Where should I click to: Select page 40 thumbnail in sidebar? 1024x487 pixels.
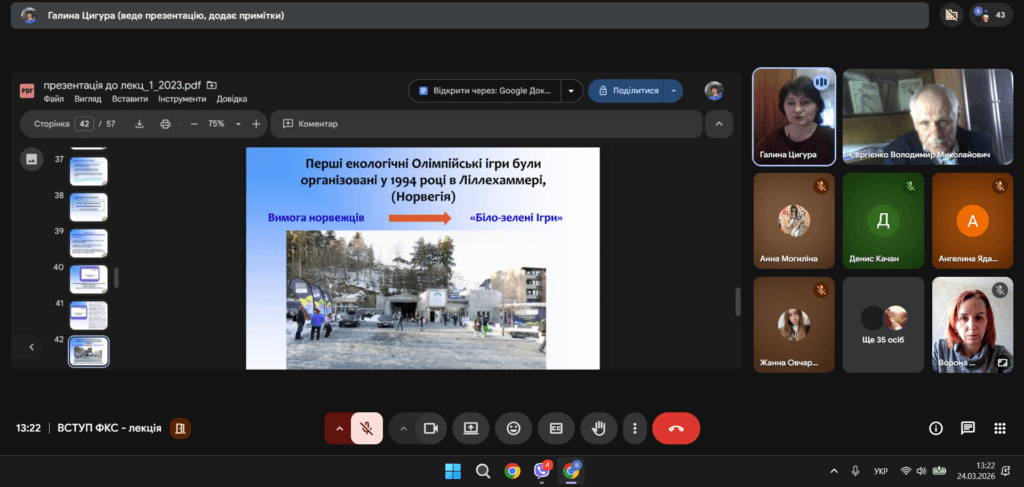(x=88, y=277)
